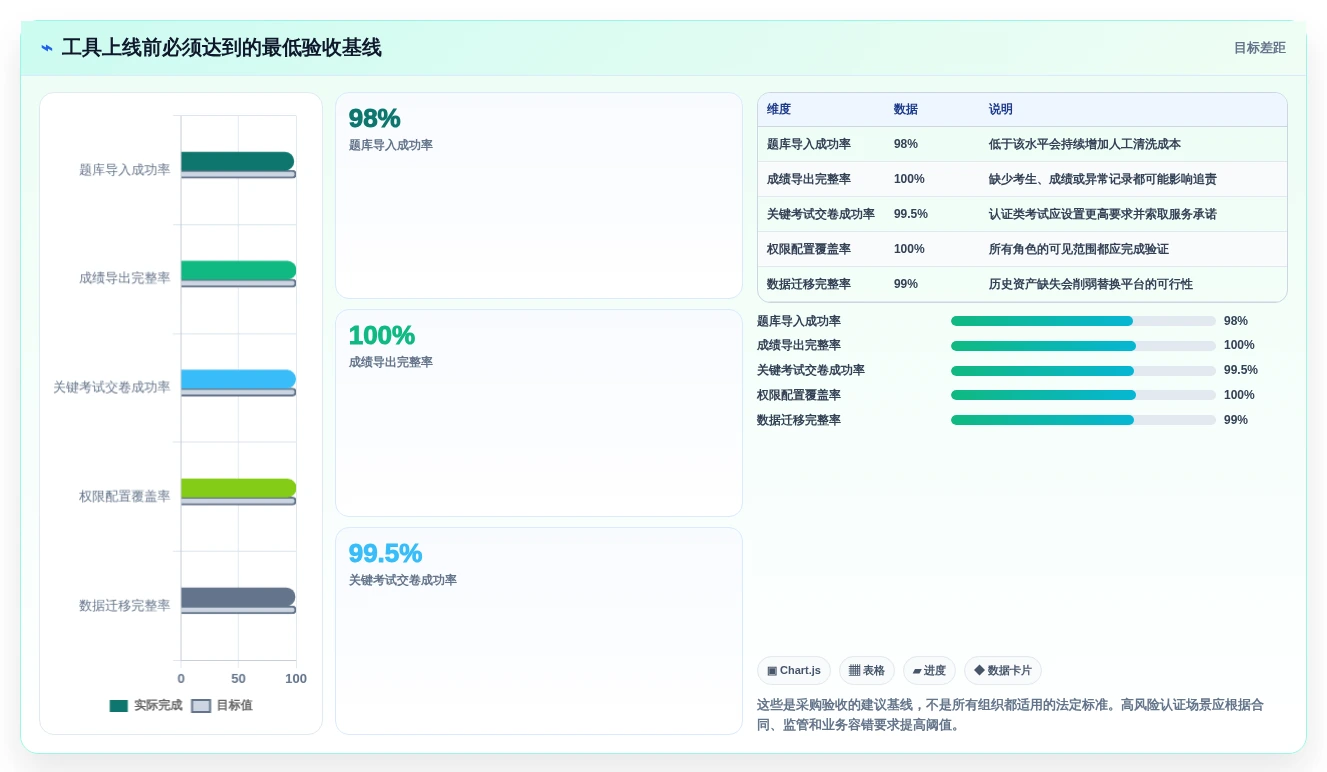Click the 目标差距 label in header
Image resolution: width=1327 pixels, height=772 pixels.
[1259, 48]
